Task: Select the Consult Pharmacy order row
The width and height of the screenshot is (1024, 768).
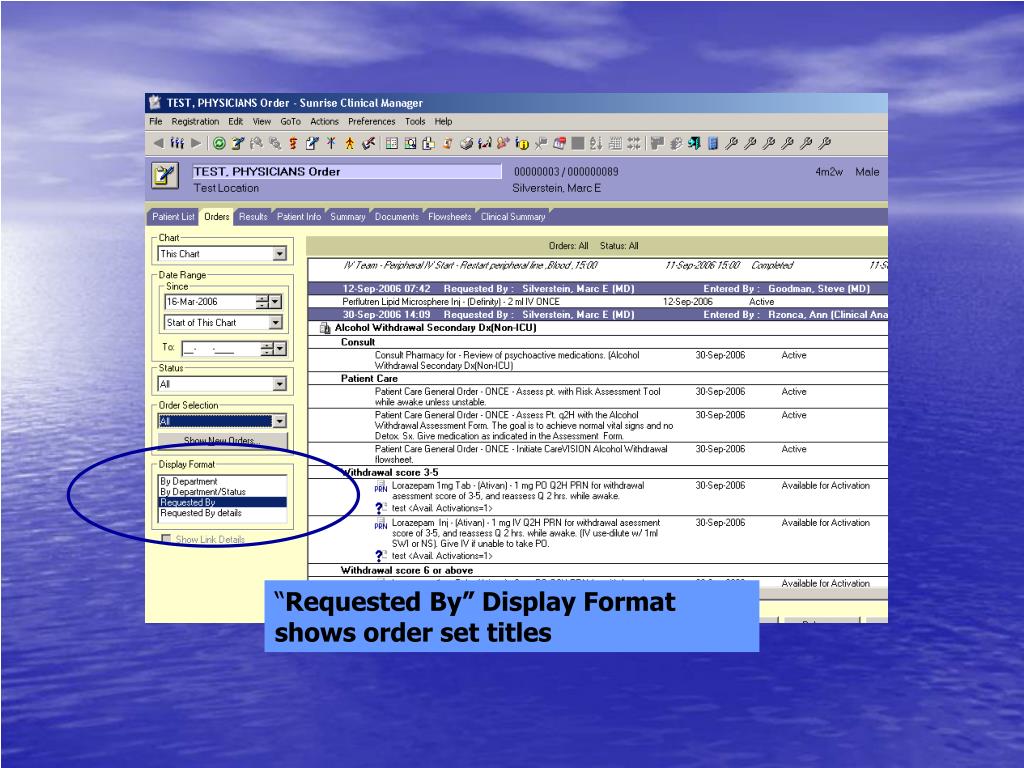Action: pyautogui.click(x=598, y=360)
